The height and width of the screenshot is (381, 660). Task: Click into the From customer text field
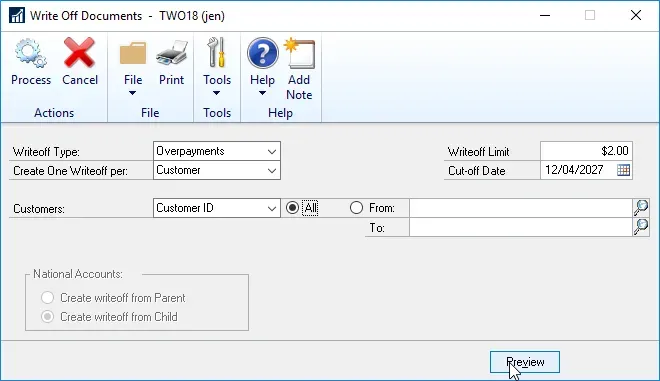coord(521,208)
